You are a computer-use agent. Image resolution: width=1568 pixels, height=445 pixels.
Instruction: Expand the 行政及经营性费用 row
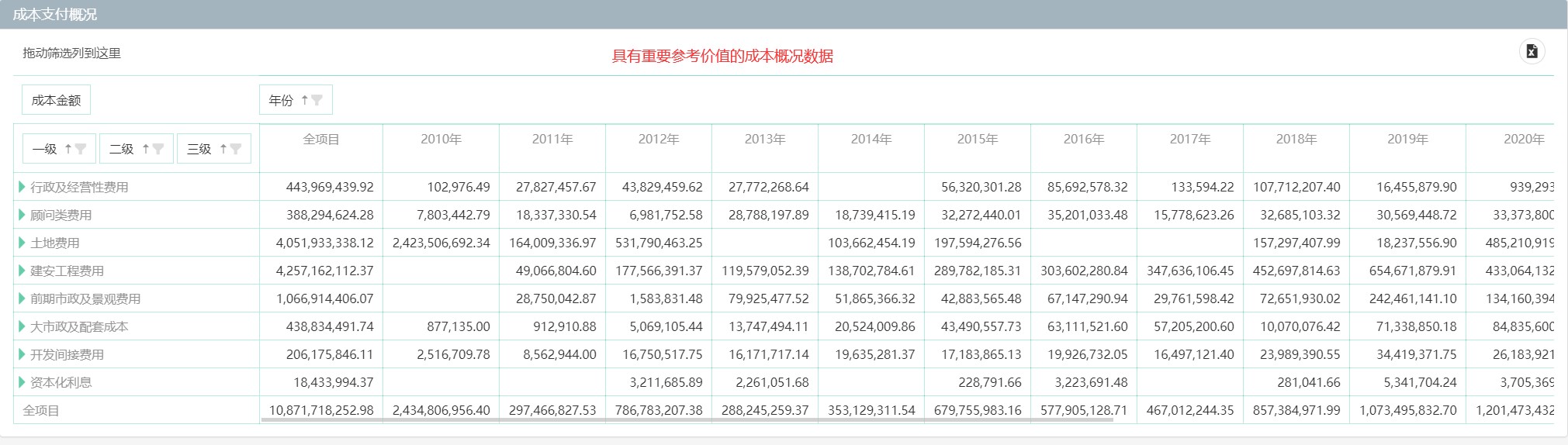click(22, 187)
